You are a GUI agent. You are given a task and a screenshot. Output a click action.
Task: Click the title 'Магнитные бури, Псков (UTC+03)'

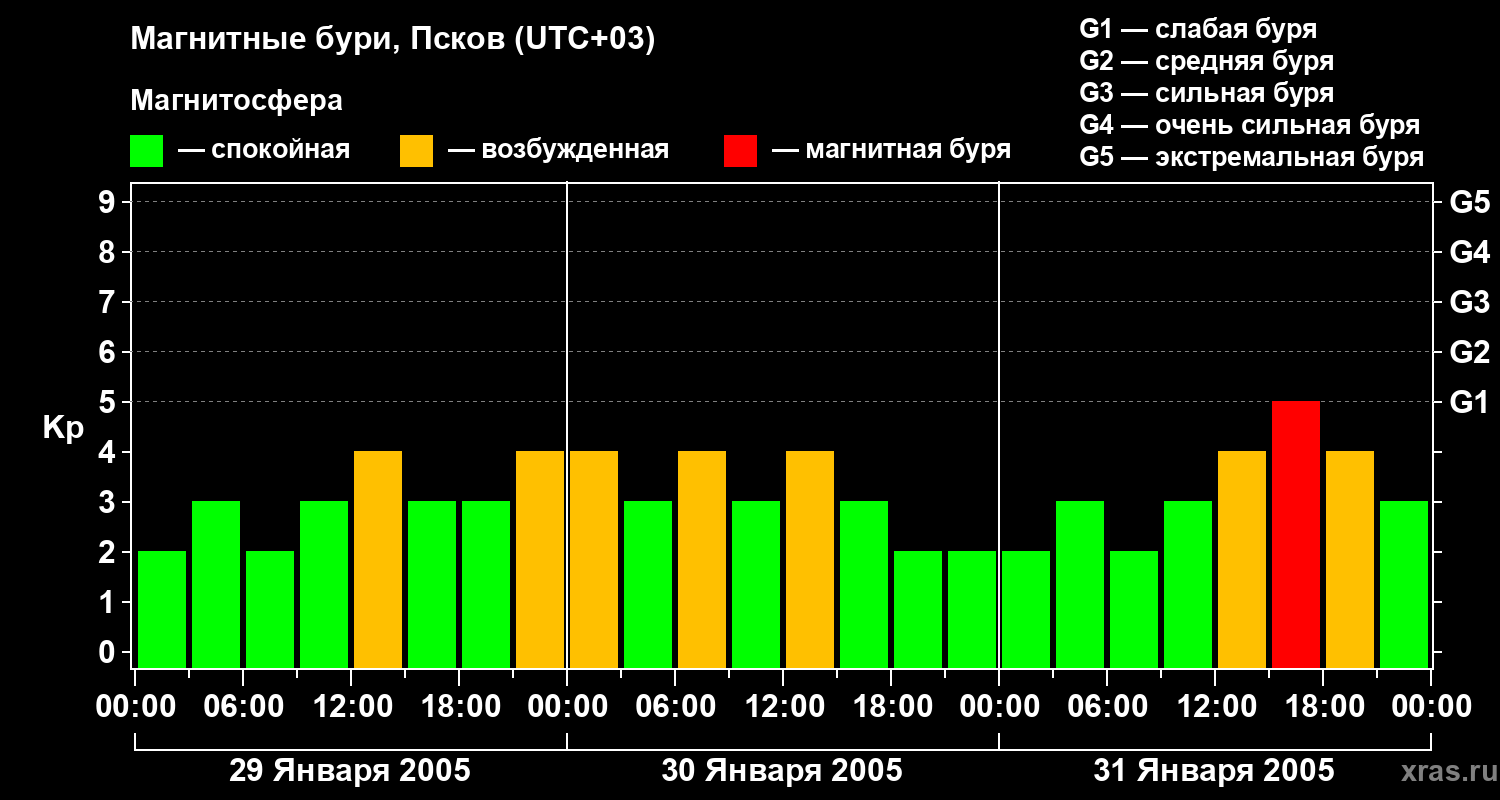[x=393, y=40]
